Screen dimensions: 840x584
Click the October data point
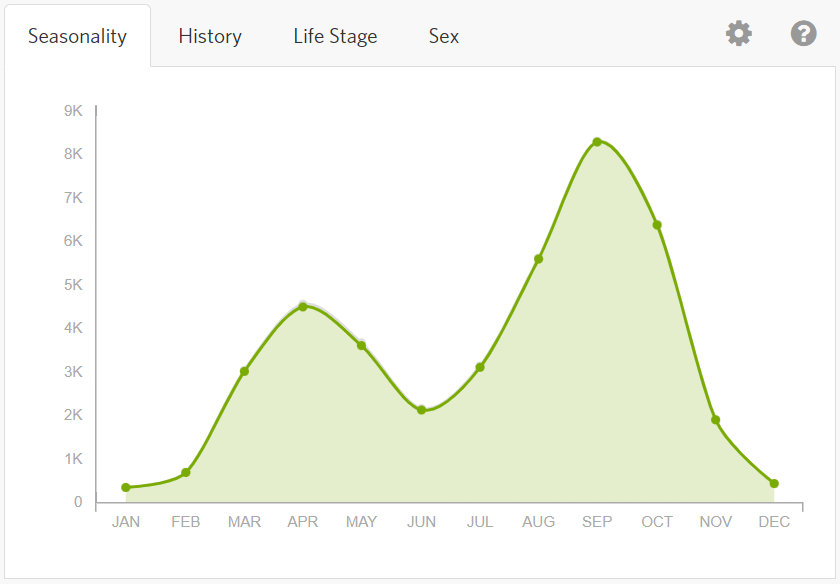[657, 225]
